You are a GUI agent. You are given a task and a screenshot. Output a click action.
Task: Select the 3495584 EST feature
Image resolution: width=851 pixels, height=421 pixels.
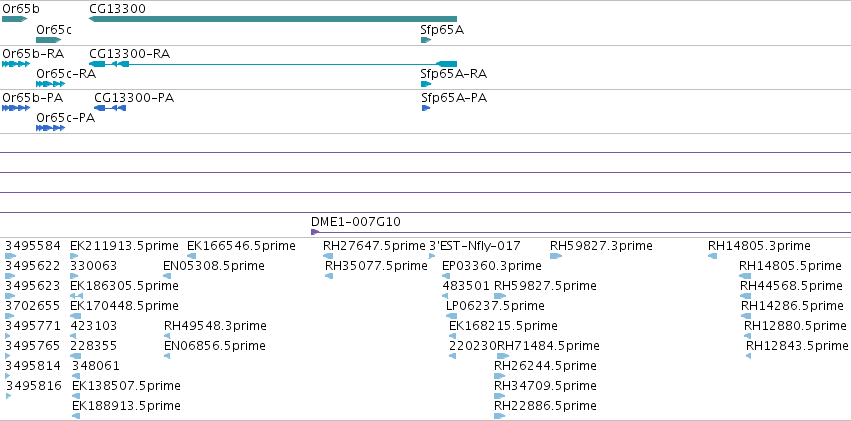coord(33,246)
